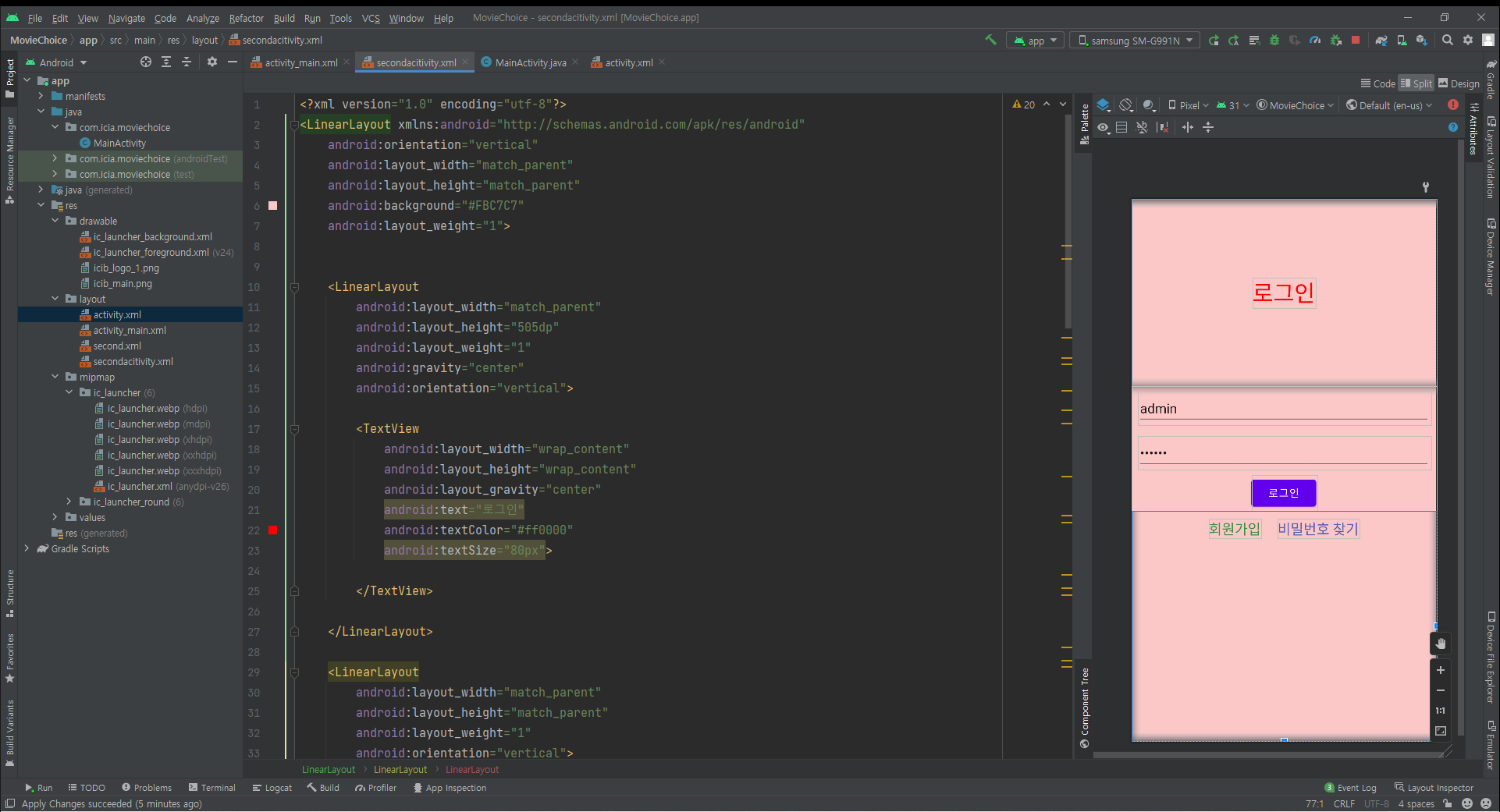Click the zoom to fit screen icon
The image size is (1500, 812).
[1441, 731]
